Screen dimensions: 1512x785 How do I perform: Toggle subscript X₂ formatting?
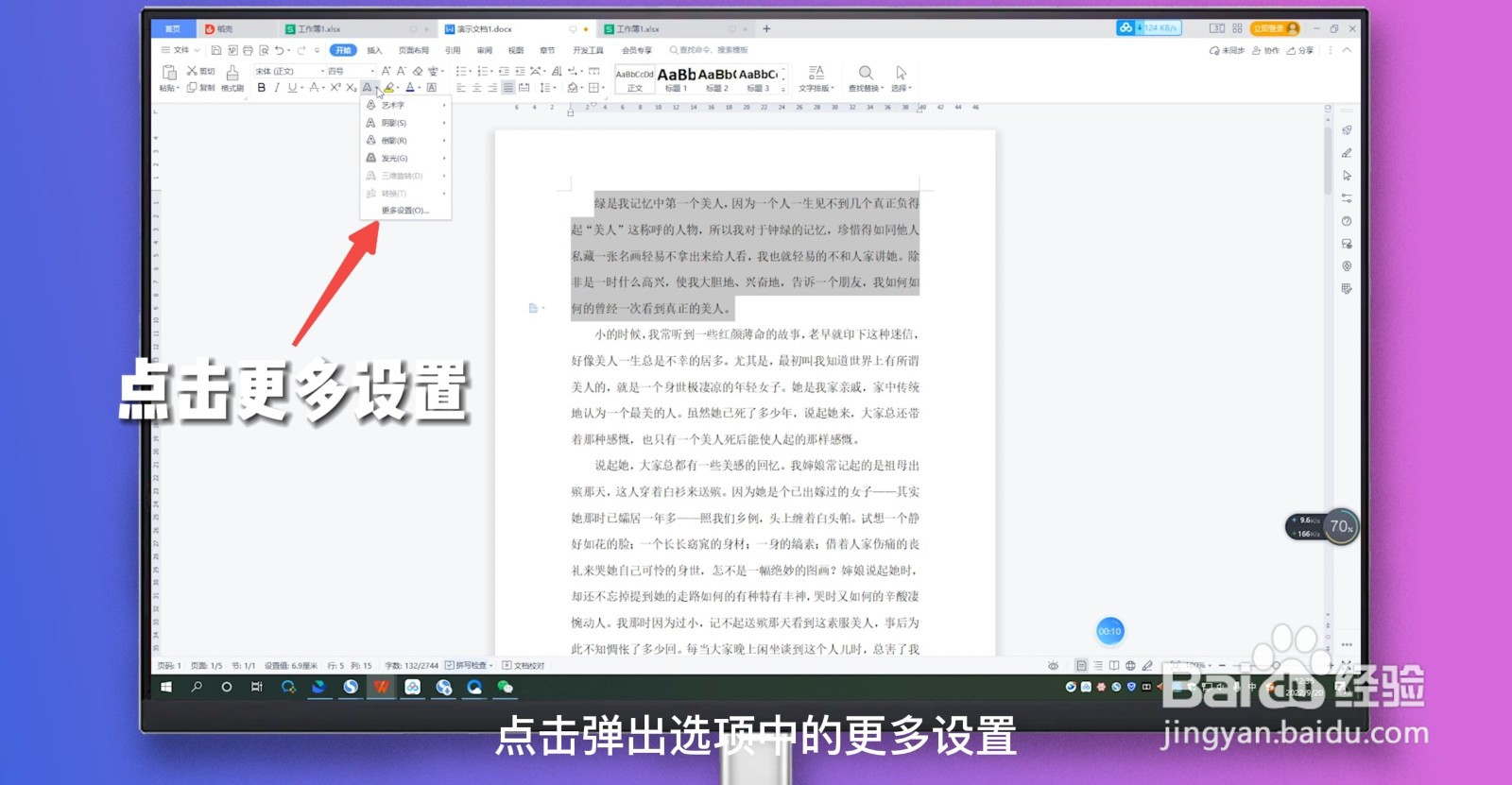[351, 88]
